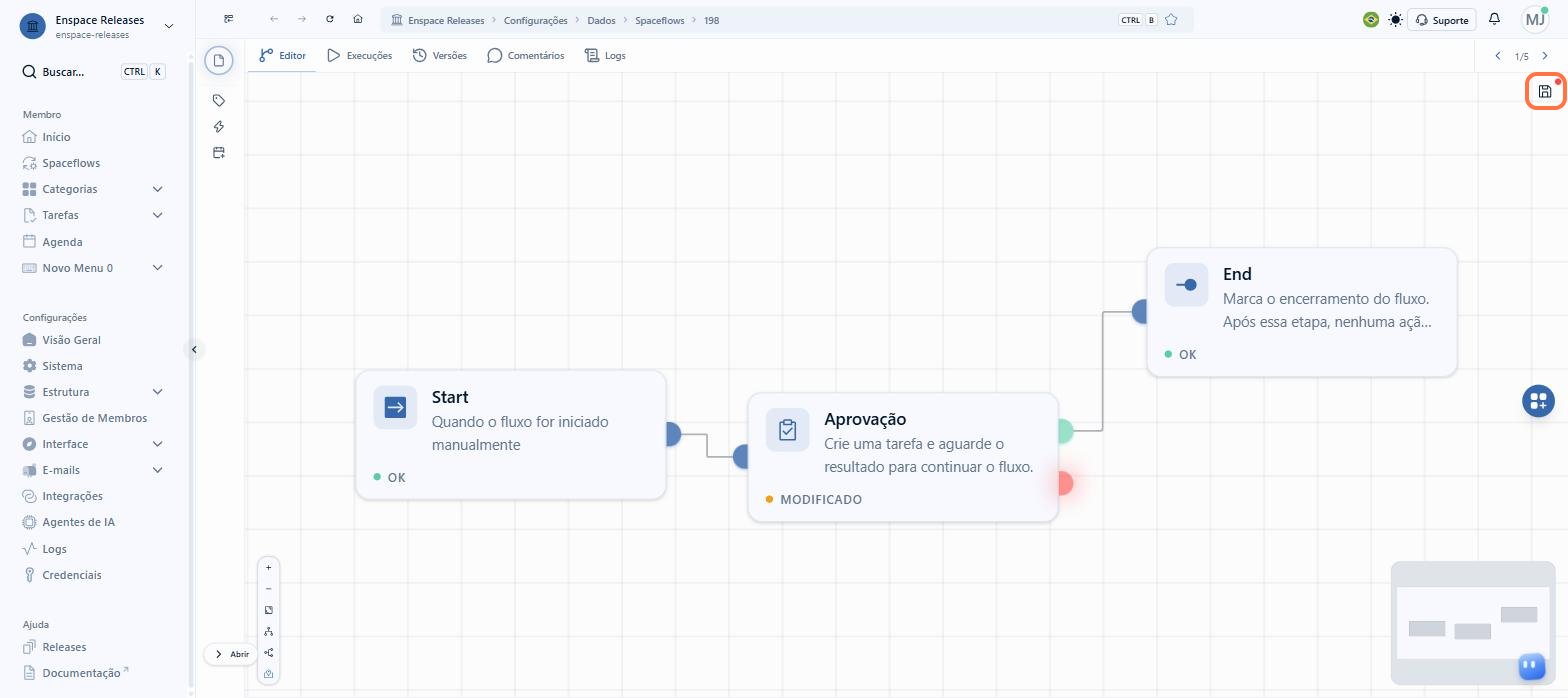The image size is (1568, 698).
Task: Click the Dados breadcrumb
Action: (601, 20)
